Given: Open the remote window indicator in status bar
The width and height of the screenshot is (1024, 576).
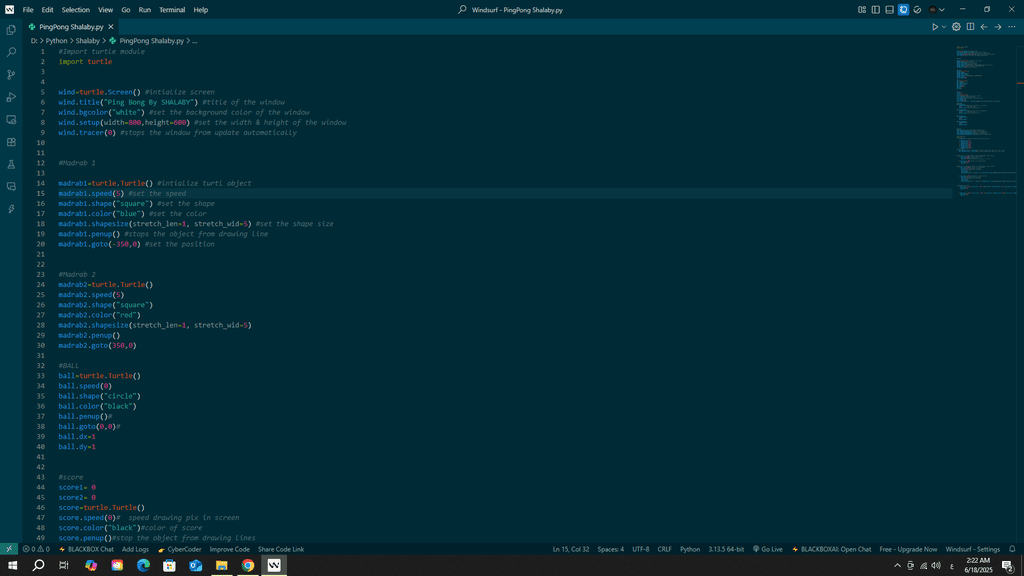Looking at the screenshot, I should [x=8, y=549].
